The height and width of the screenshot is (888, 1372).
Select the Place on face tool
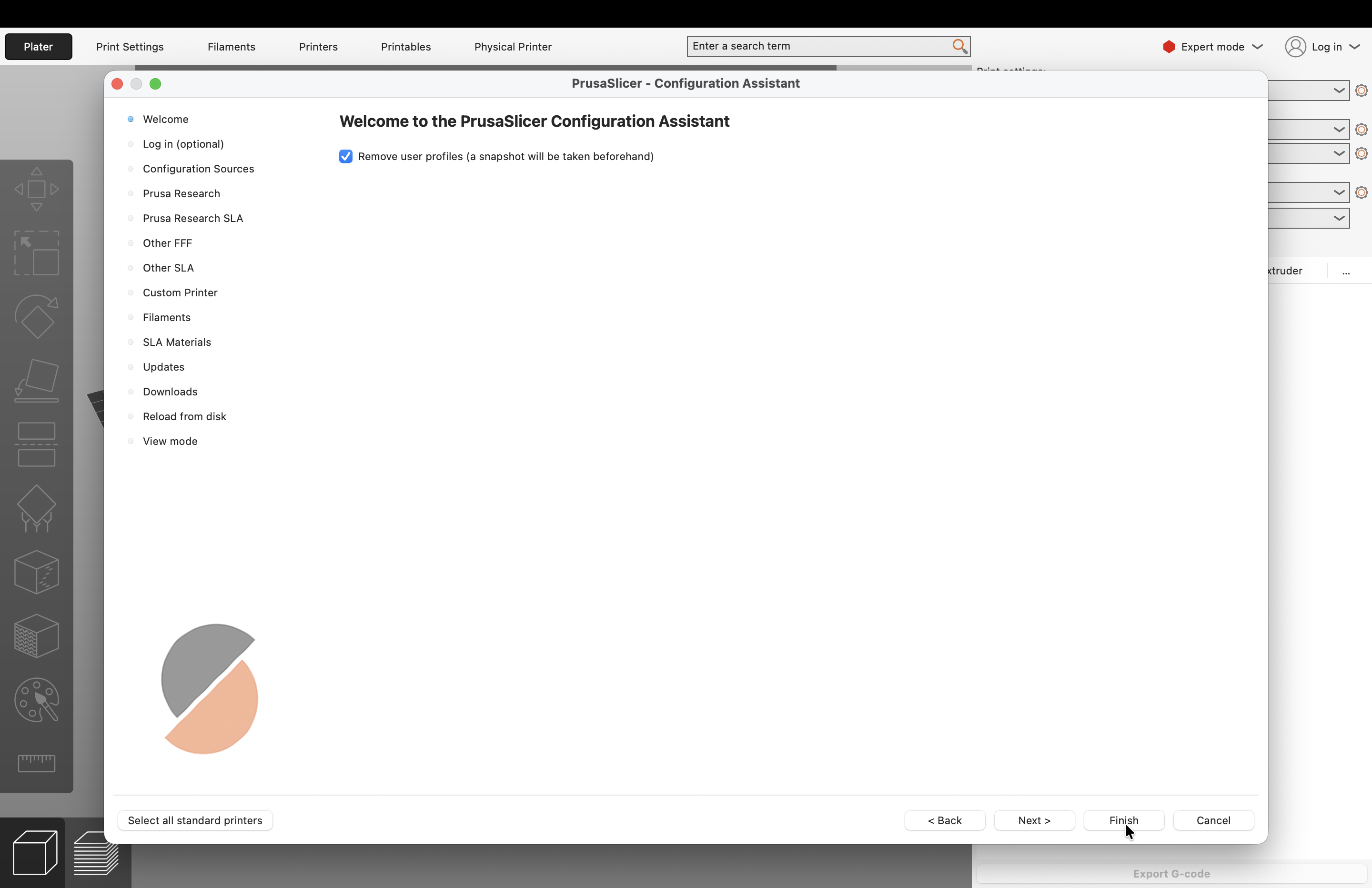(36, 381)
